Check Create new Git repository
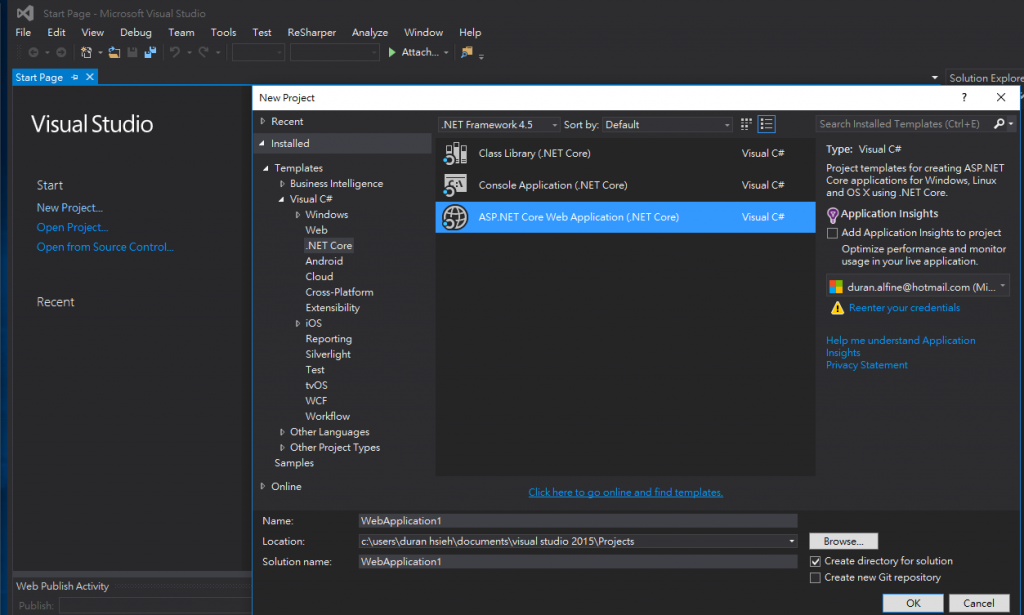This screenshot has width=1024, height=615. 815,578
